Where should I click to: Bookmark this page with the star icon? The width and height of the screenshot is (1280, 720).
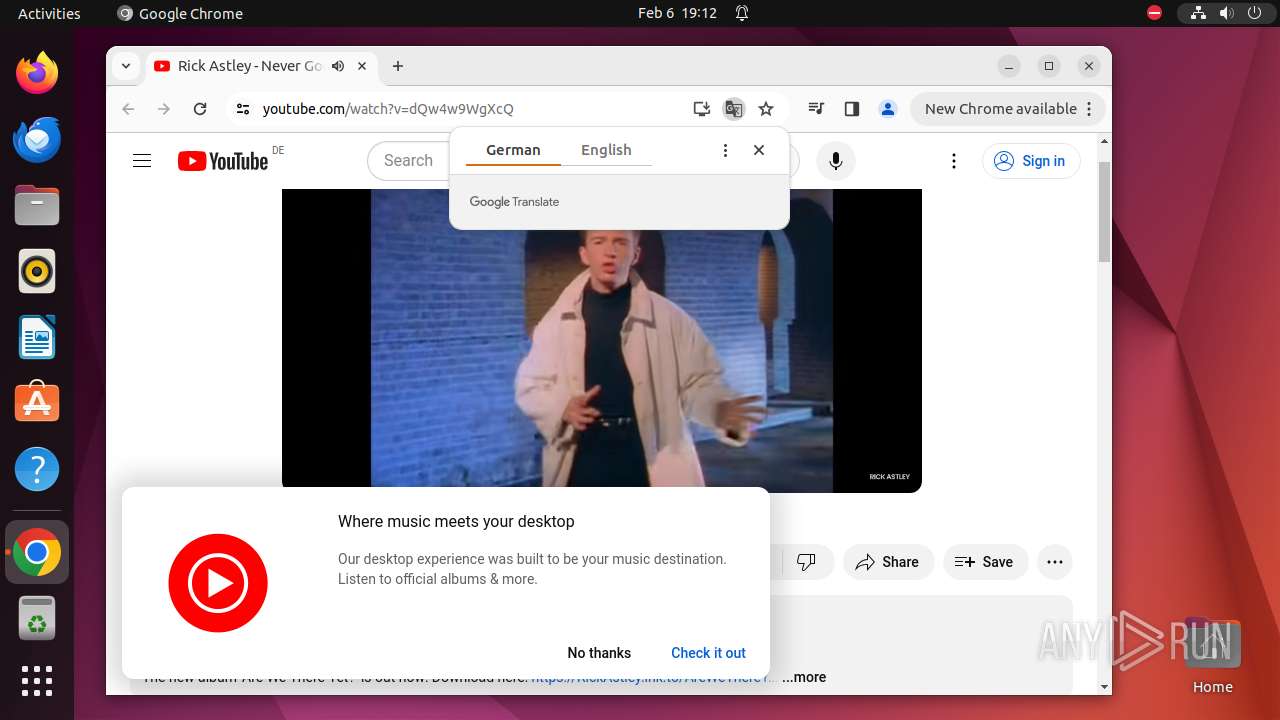coord(766,109)
